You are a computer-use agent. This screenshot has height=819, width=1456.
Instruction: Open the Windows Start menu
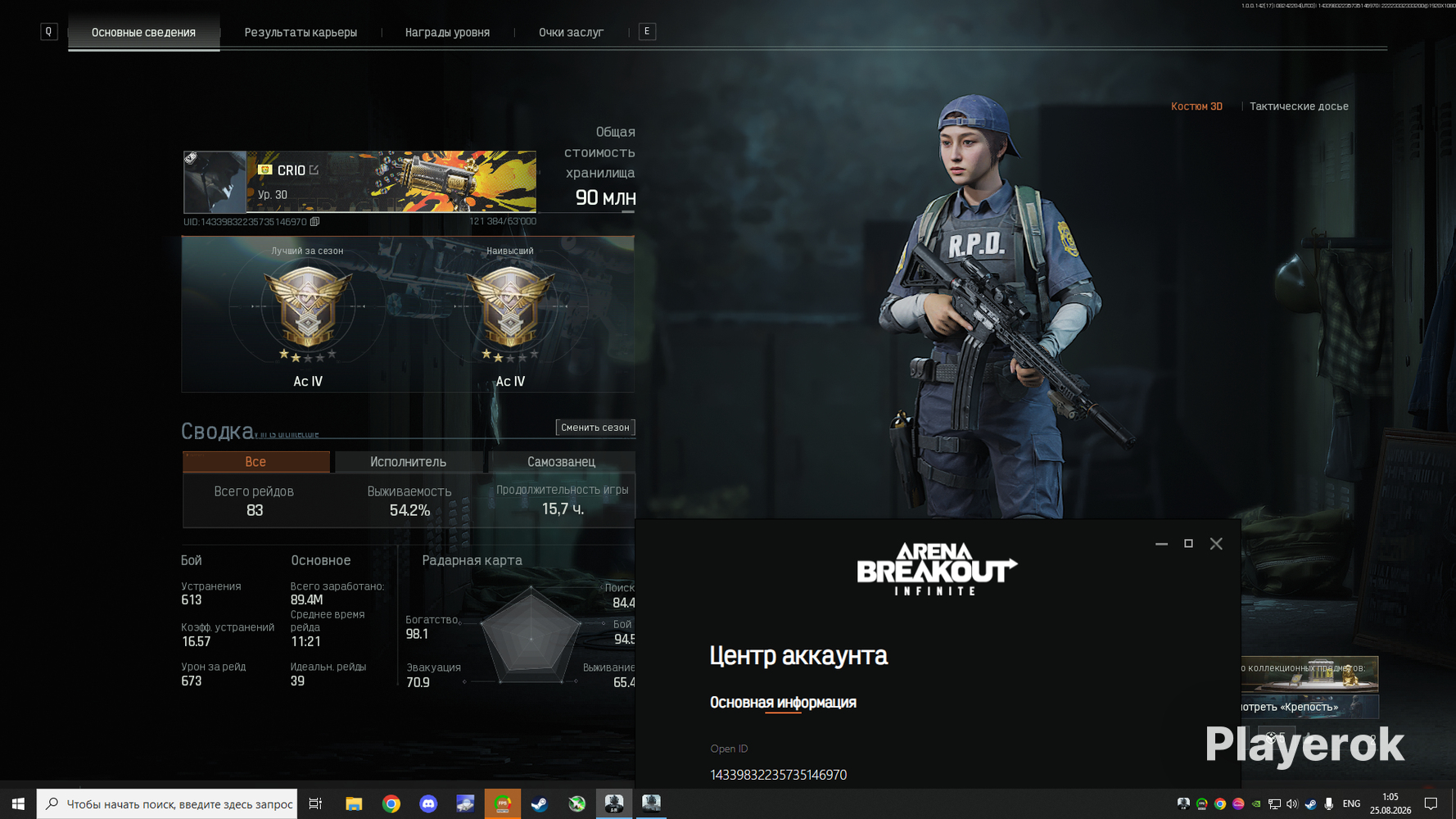pyautogui.click(x=18, y=804)
